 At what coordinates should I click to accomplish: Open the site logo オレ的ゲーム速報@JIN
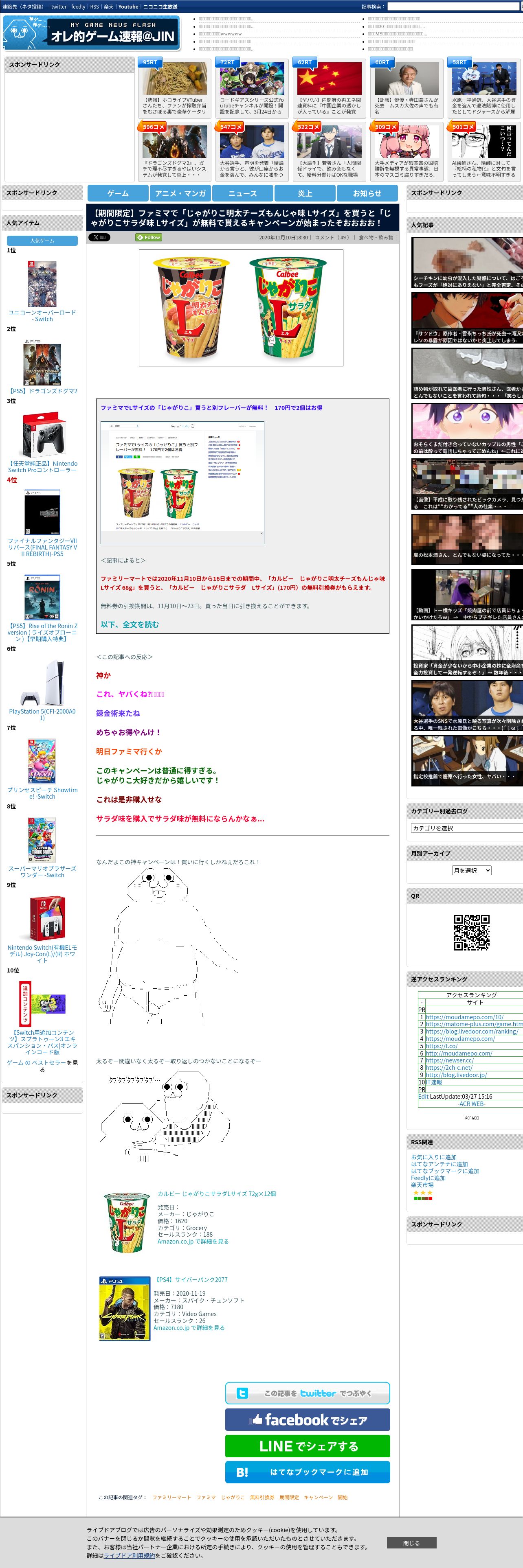click(x=92, y=33)
